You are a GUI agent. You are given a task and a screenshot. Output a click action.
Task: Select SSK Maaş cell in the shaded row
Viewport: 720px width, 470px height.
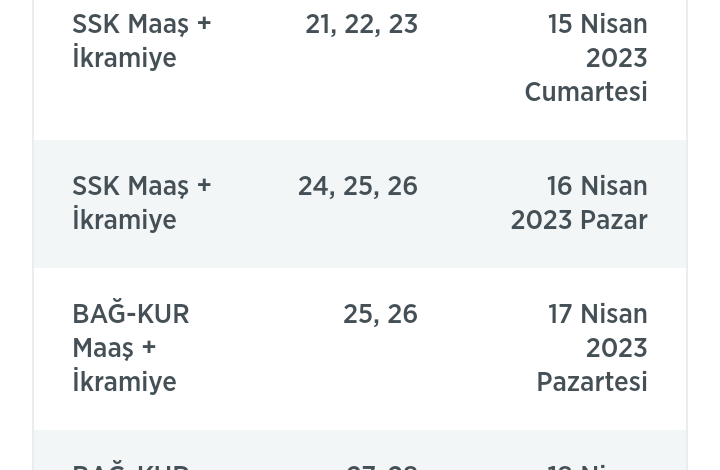coord(141,203)
